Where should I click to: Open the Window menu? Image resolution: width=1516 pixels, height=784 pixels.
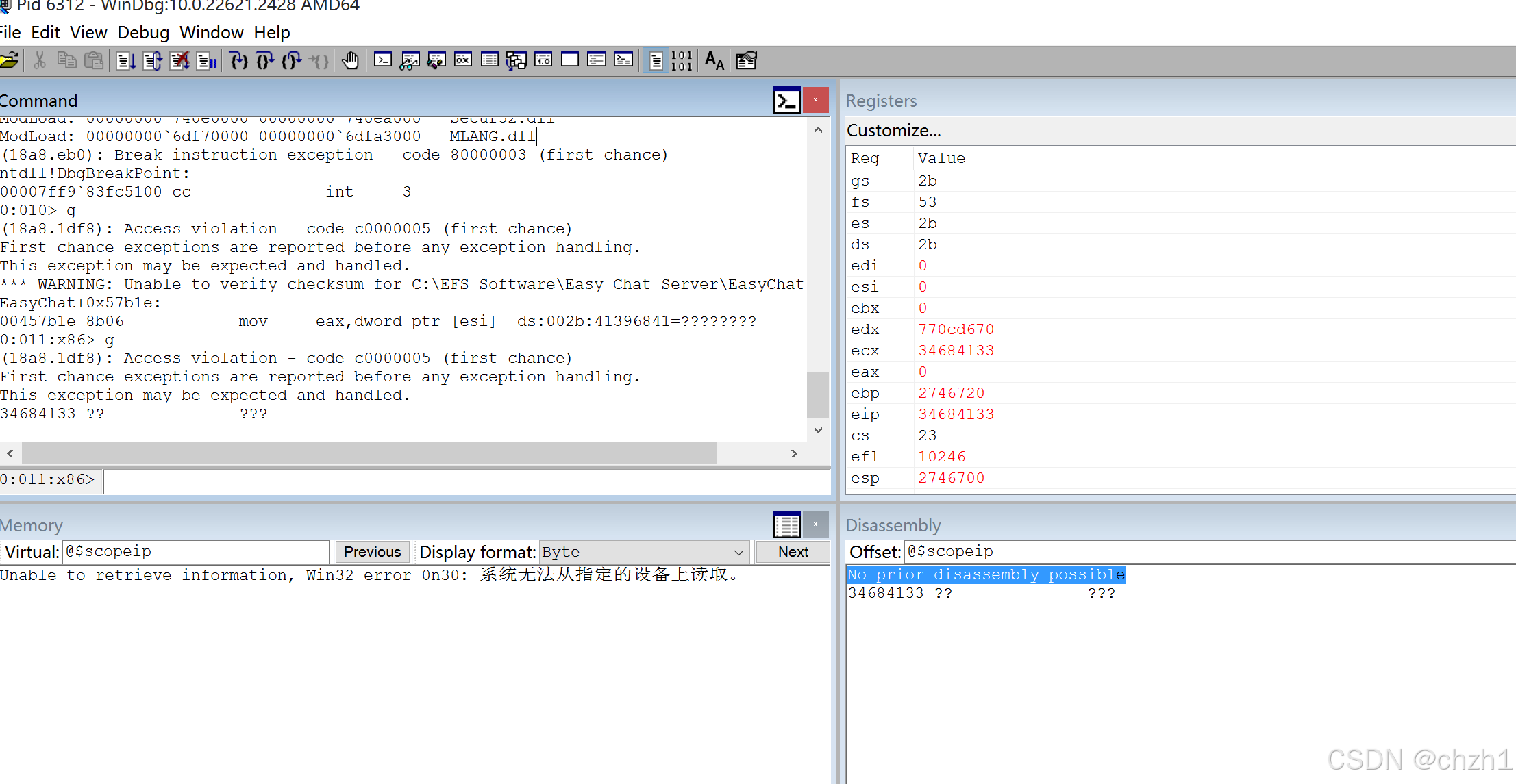(x=211, y=32)
